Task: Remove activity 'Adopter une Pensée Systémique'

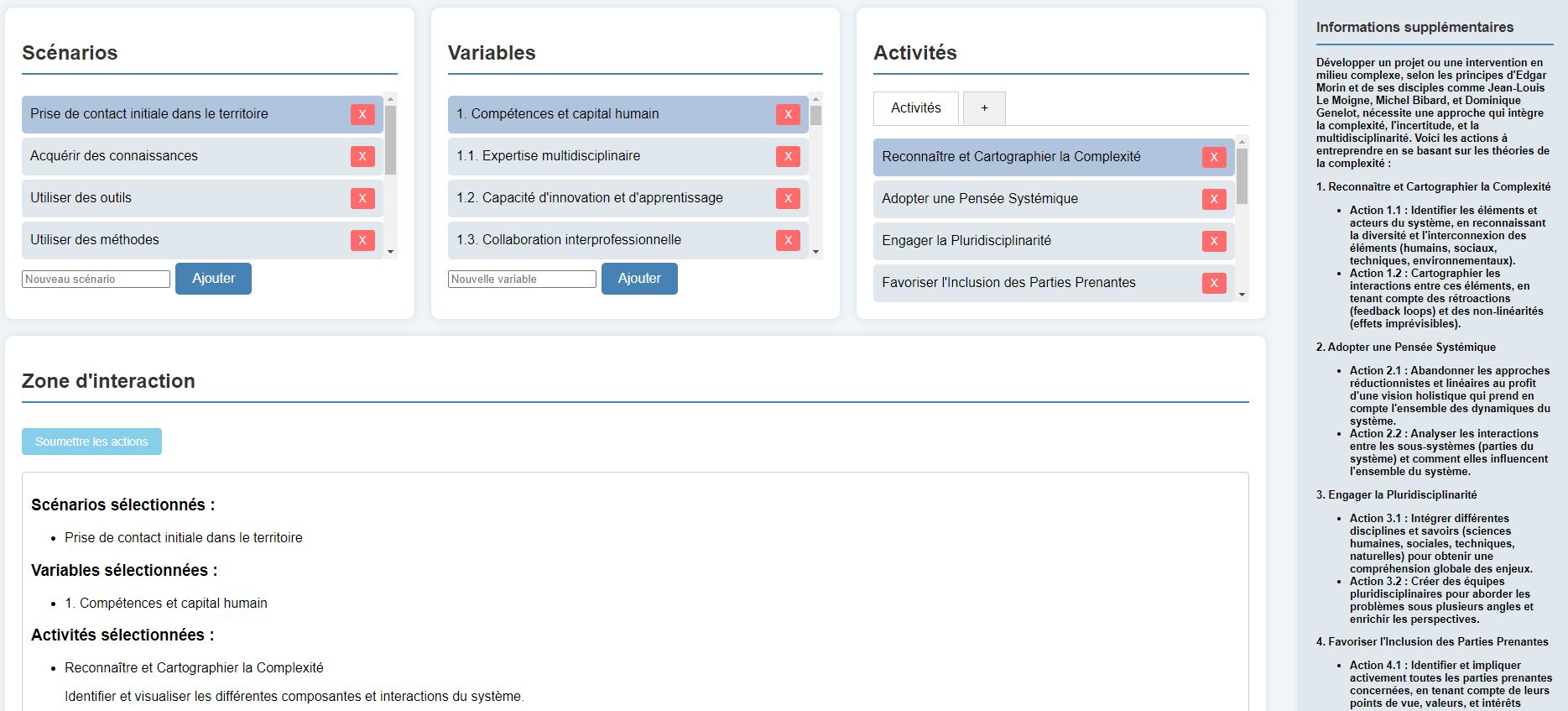Action: (1214, 199)
